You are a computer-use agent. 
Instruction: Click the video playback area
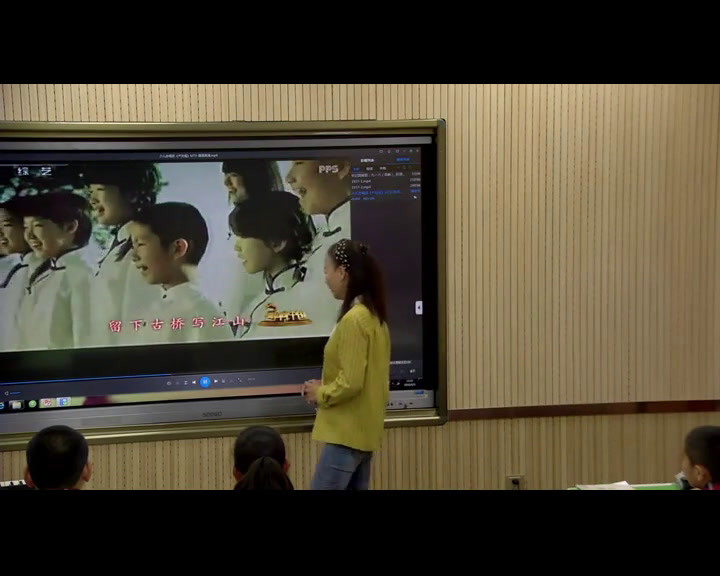[174, 255]
